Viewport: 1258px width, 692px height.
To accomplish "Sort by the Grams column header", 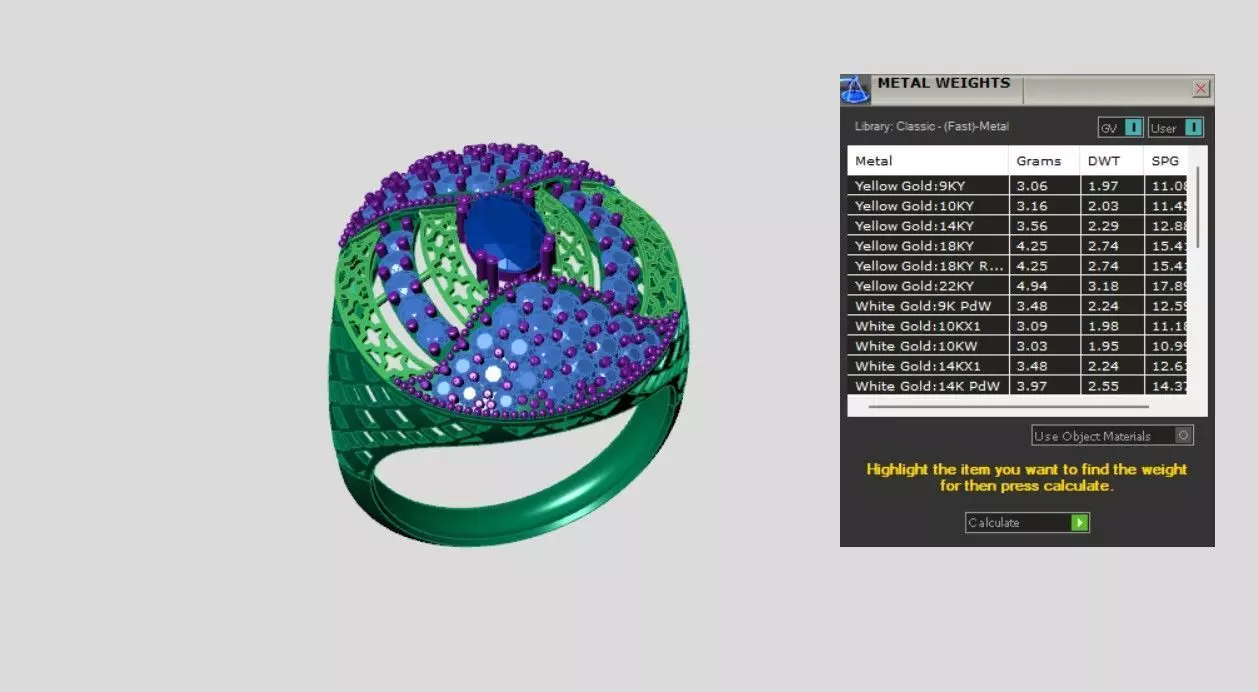I will (x=1044, y=161).
